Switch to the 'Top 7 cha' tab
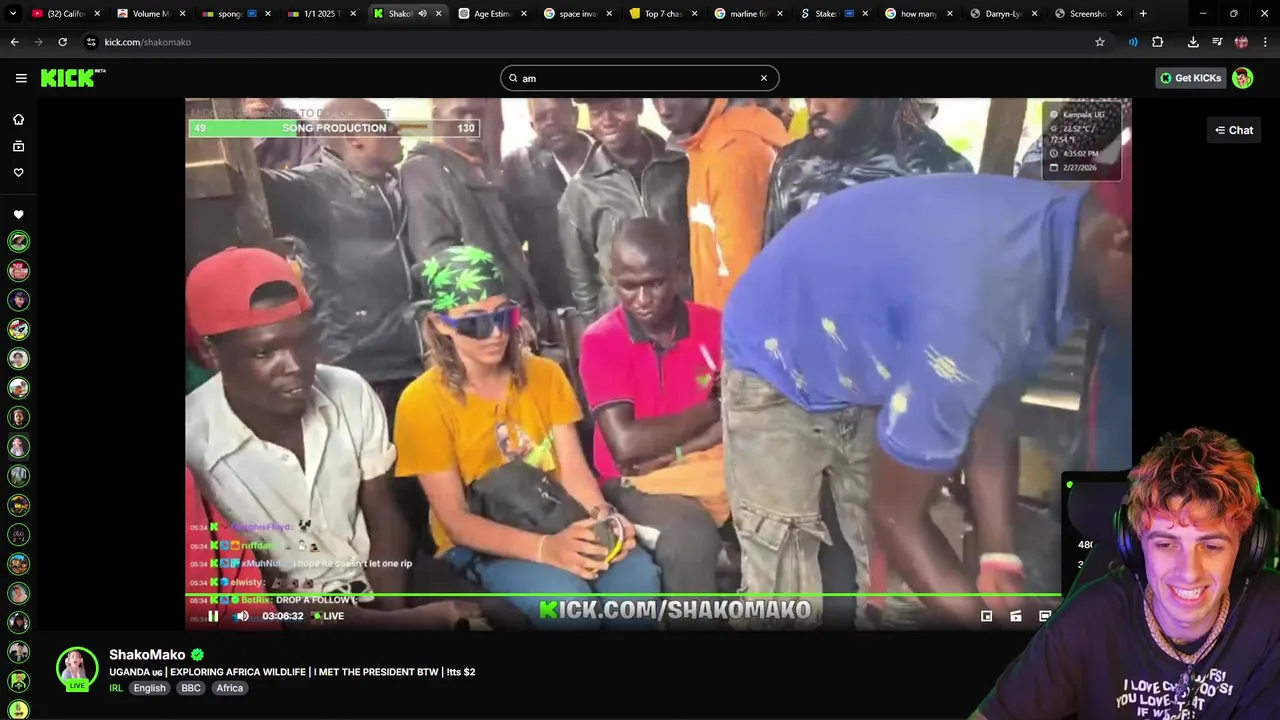 click(x=662, y=14)
